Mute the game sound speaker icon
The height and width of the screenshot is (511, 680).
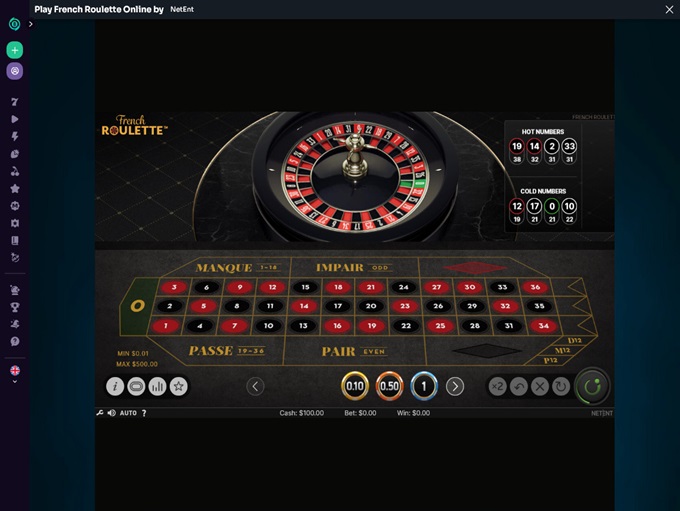coord(111,413)
